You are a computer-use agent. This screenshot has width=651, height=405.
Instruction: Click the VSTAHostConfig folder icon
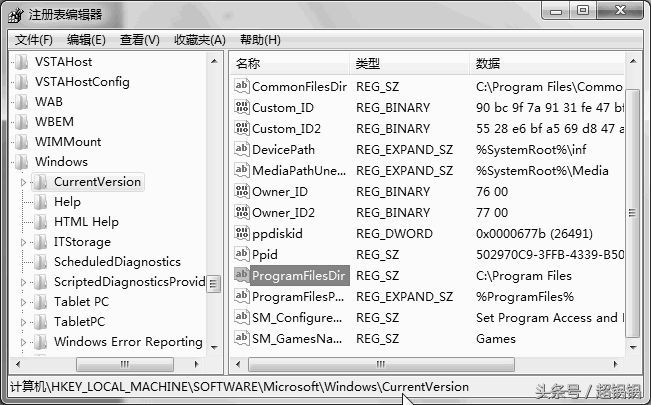coord(22,82)
